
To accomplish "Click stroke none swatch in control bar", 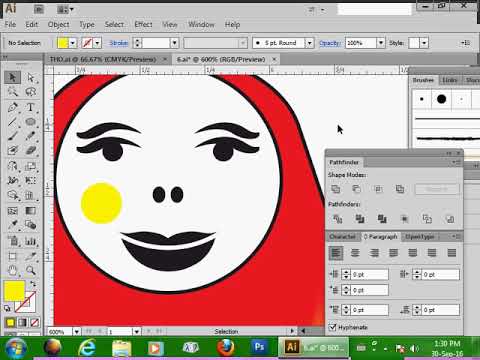I will (87, 43).
